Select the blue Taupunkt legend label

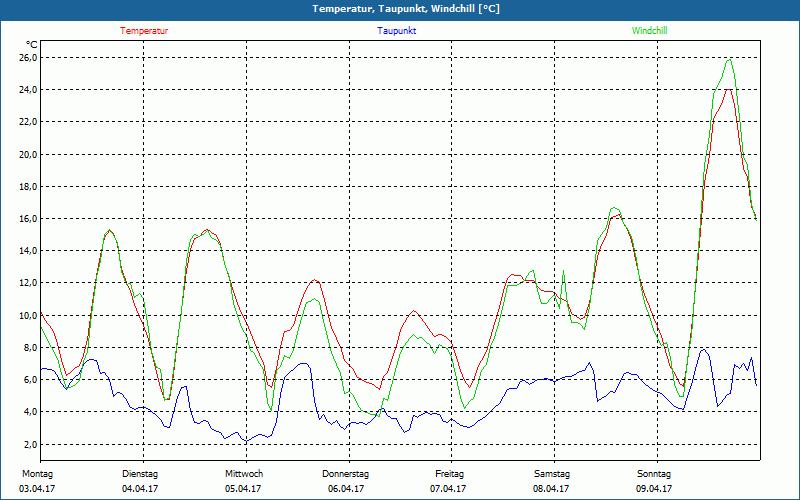(397, 31)
